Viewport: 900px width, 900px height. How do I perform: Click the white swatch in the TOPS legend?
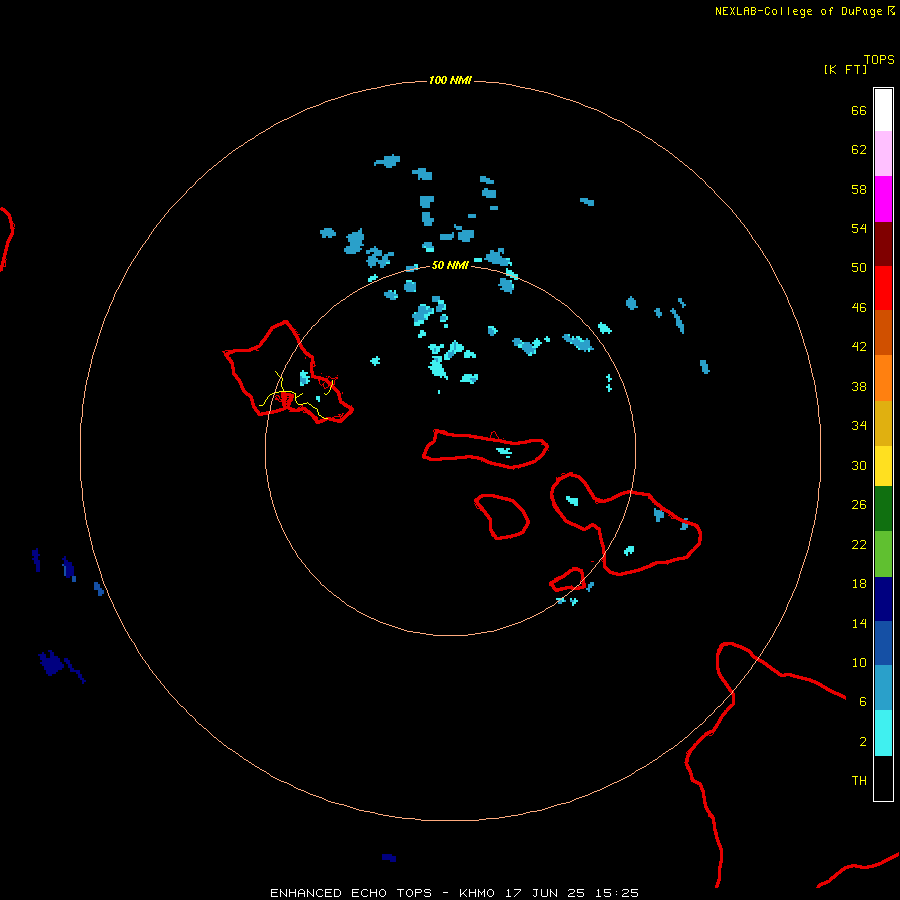click(x=883, y=110)
